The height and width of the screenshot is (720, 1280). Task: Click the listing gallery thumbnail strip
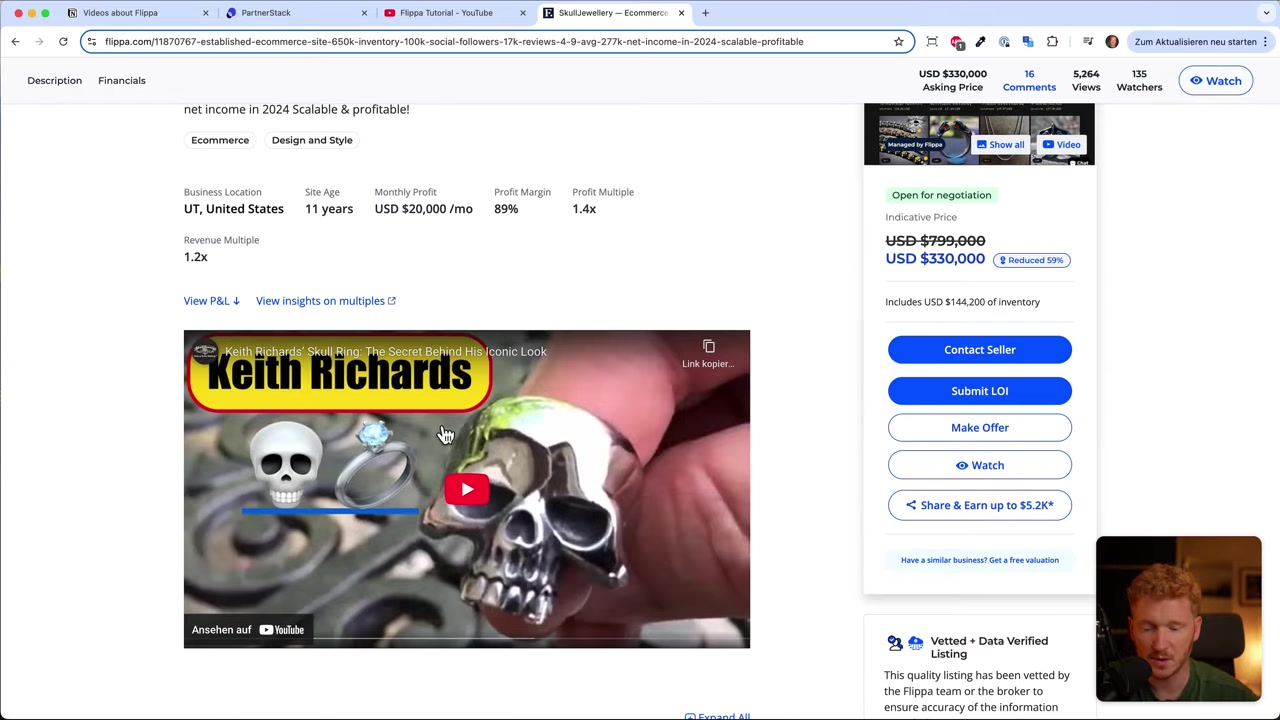tap(979, 134)
